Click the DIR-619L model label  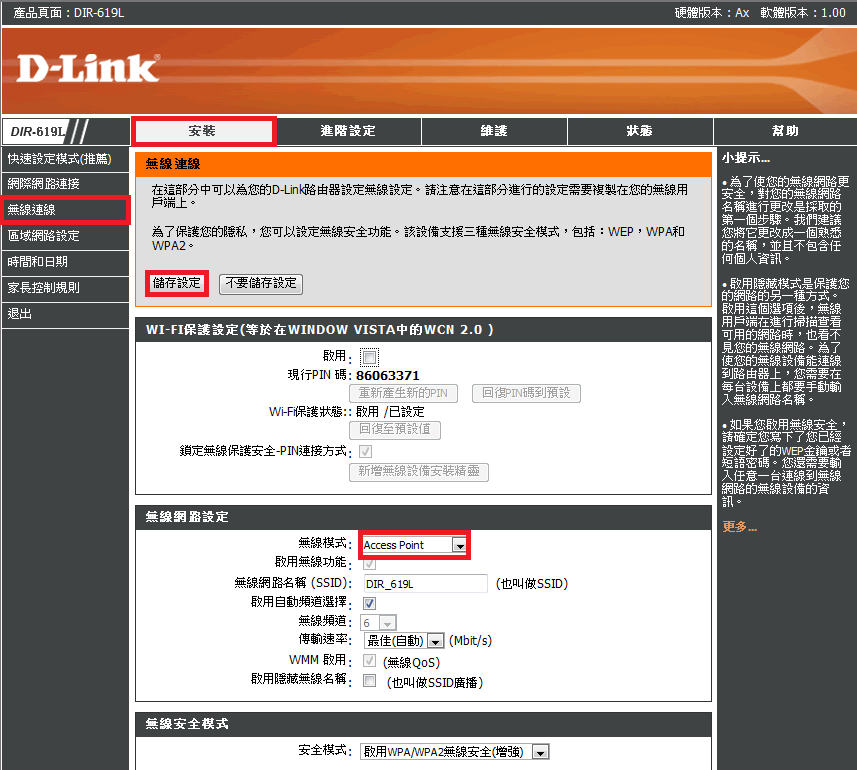[x=38, y=132]
